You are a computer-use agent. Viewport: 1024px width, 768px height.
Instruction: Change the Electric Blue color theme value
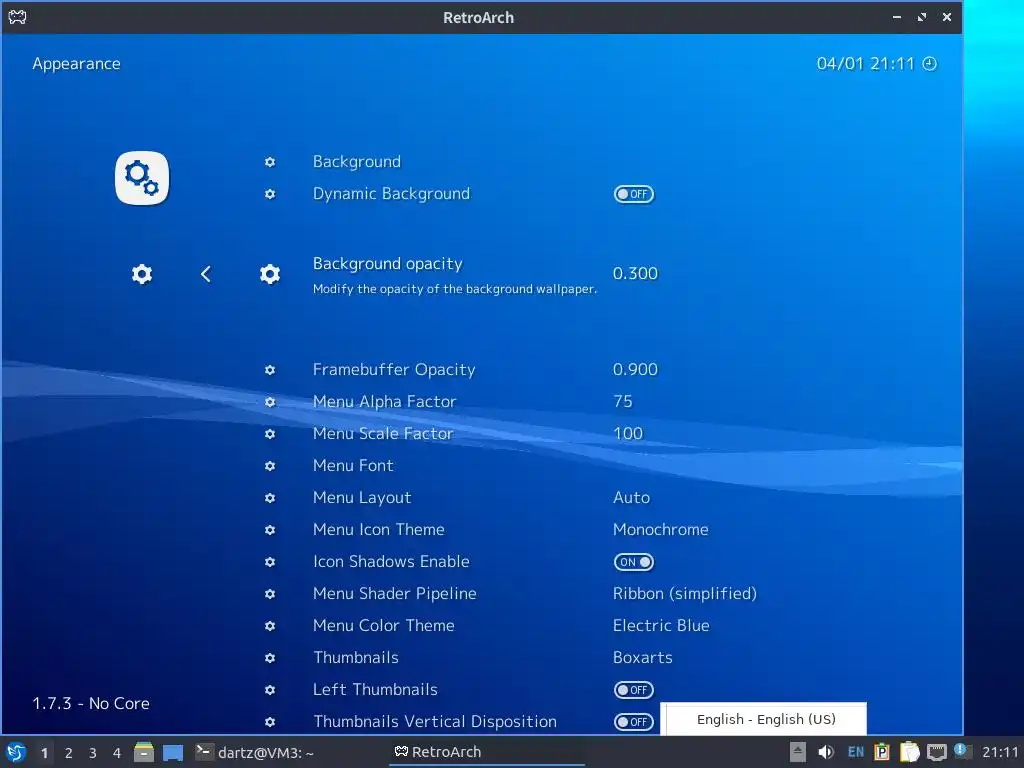[x=661, y=626]
